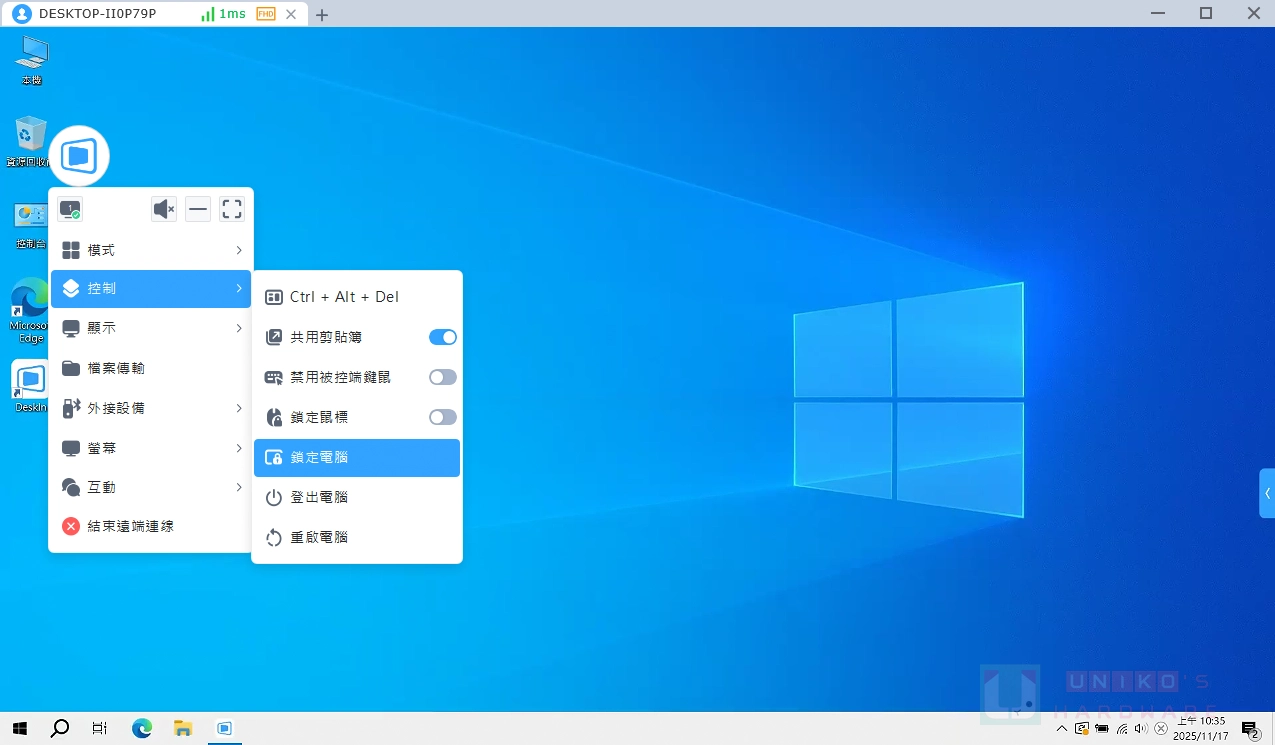Enable the 禁用被控端鍵鼠 toggle

click(442, 377)
